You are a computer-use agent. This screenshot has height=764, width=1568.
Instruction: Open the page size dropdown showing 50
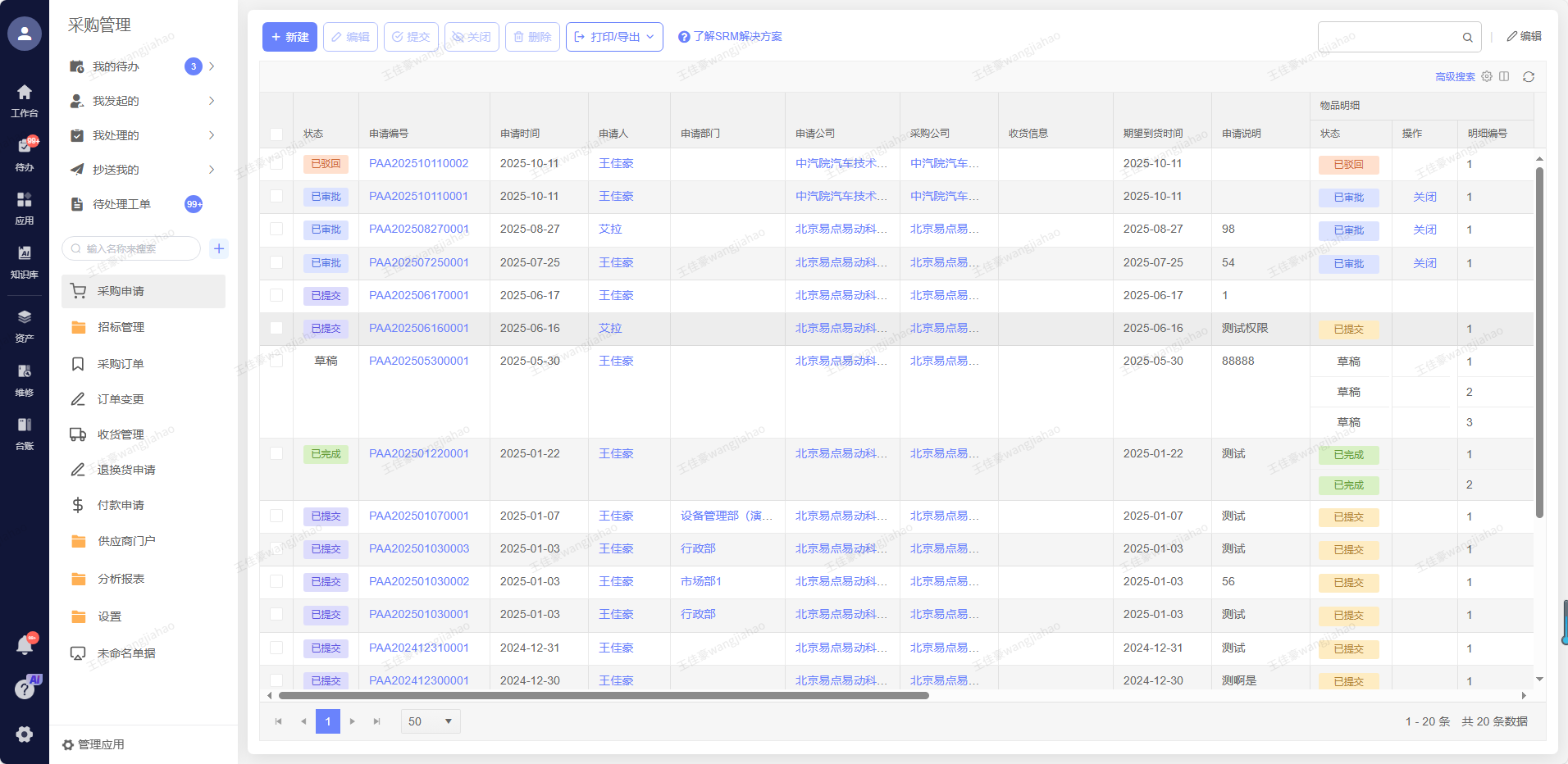click(431, 721)
